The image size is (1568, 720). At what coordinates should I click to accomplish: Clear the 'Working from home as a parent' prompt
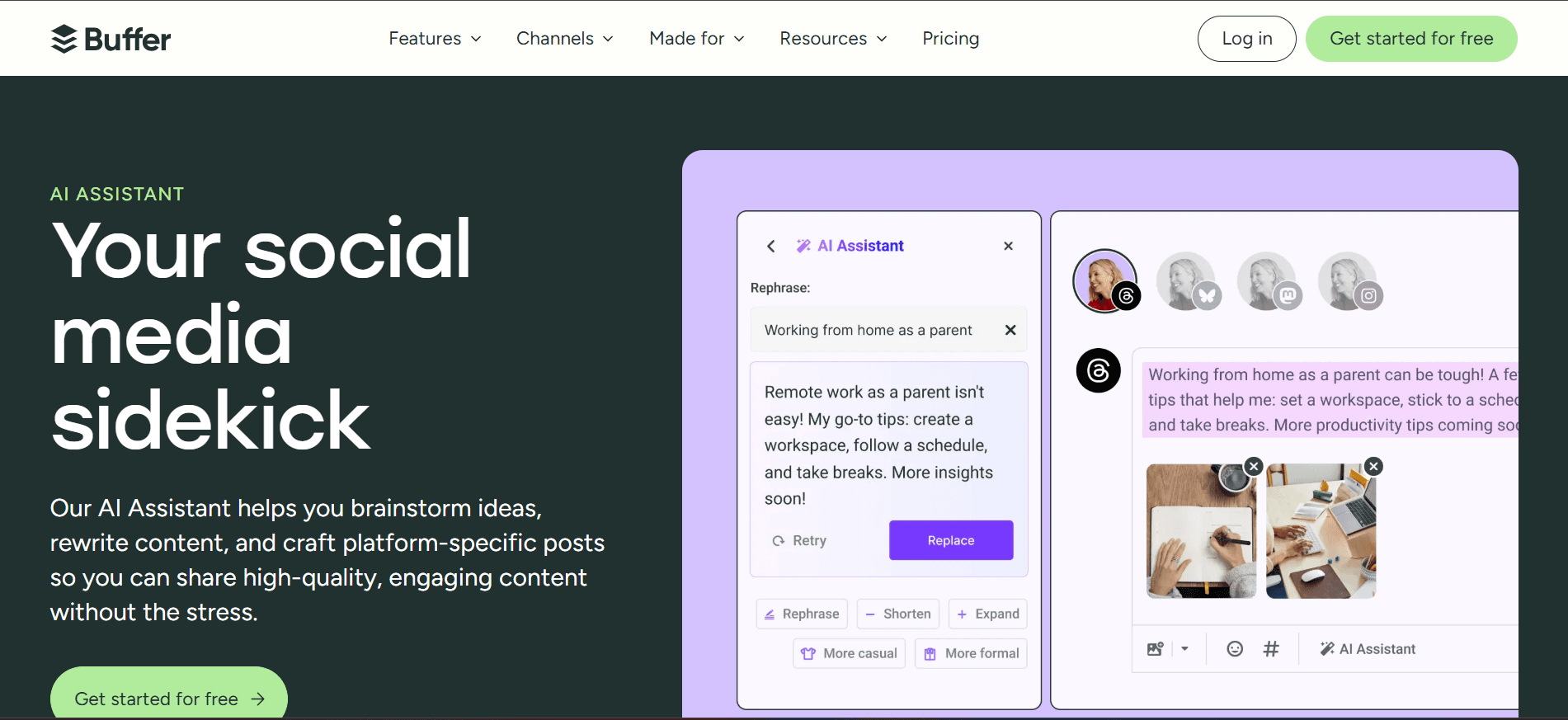point(1010,330)
